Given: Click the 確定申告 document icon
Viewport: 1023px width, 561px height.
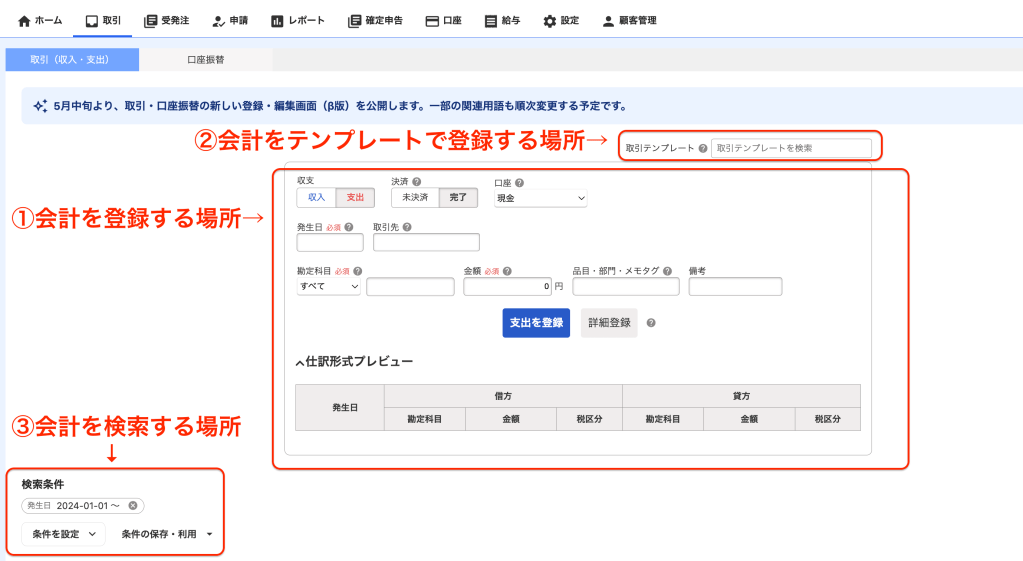Looking at the screenshot, I should [354, 21].
